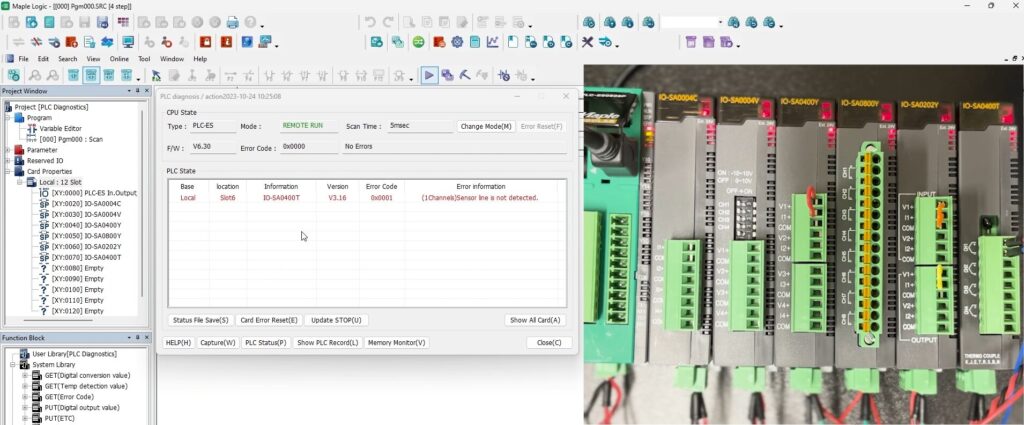Click the teal icon at the start of the ladder toolbar
This screenshot has width=1024, height=425.
coord(13,76)
